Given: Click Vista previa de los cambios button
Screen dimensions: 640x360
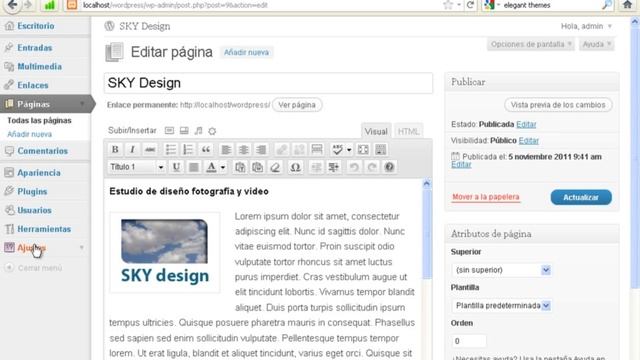Looking at the screenshot, I should click(x=558, y=105).
